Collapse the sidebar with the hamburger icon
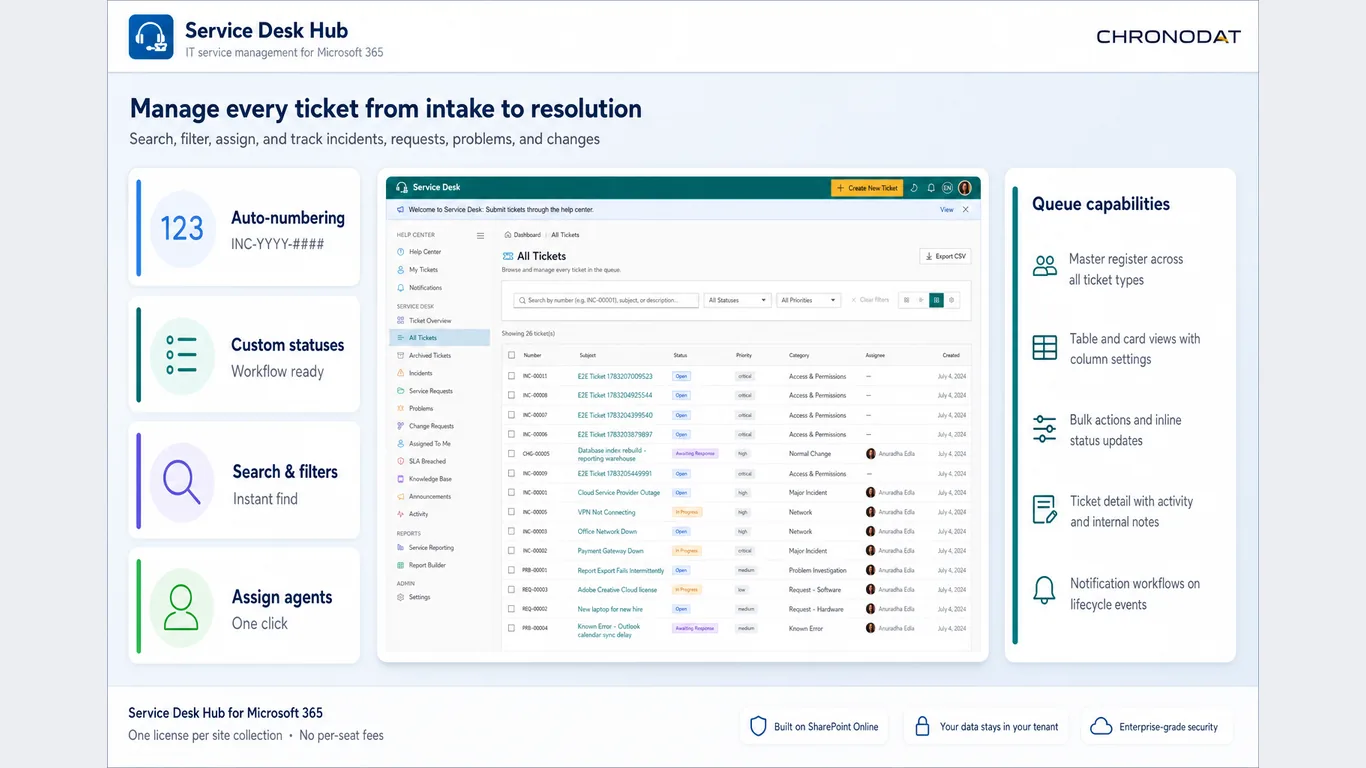The image size is (1366, 768). click(480, 236)
